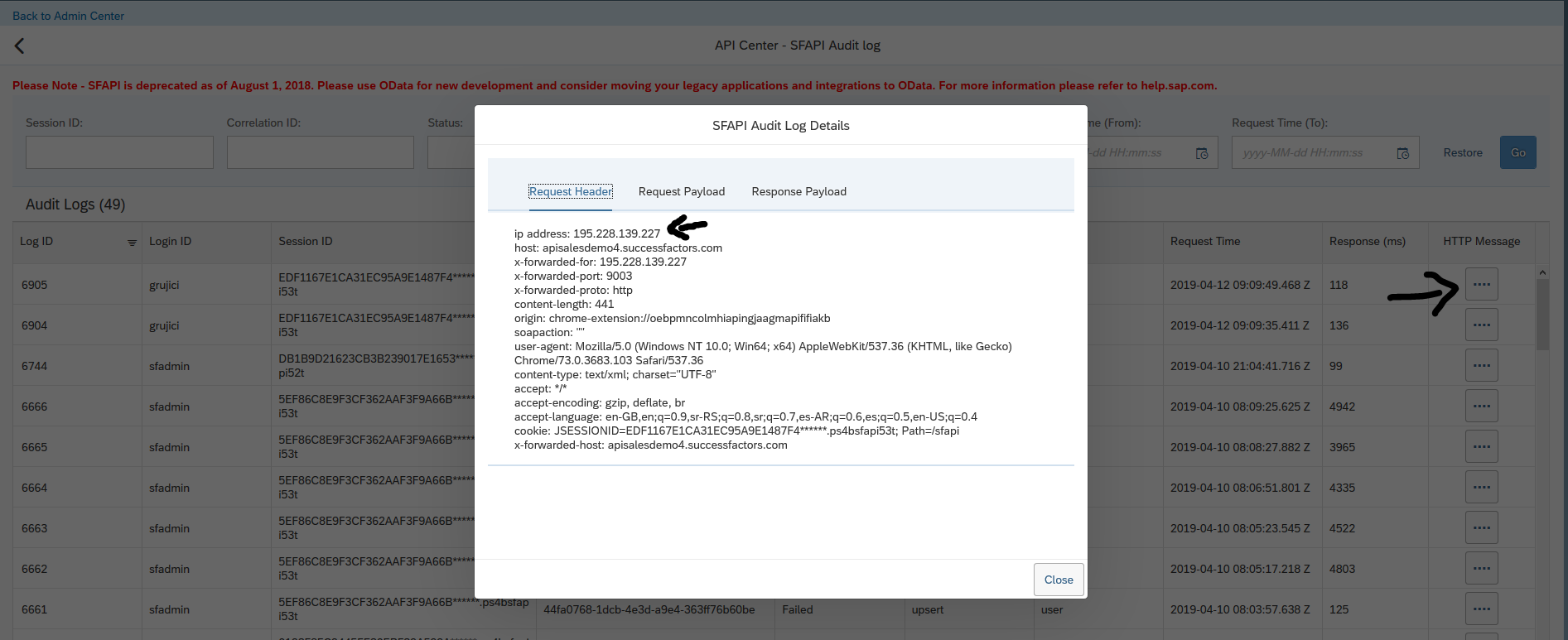Switch to the Request Header tab

click(x=571, y=191)
